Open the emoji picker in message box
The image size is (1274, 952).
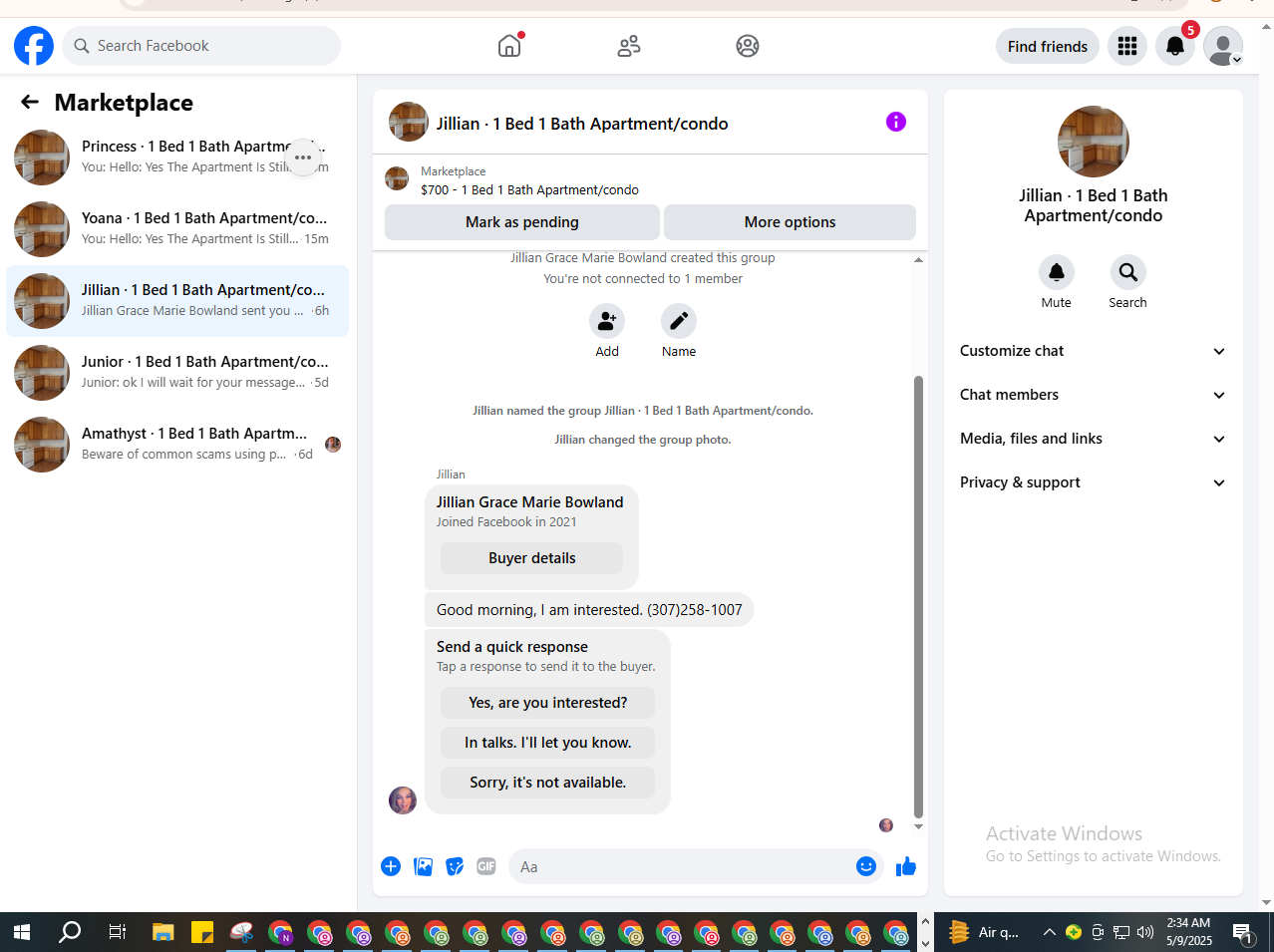click(866, 866)
